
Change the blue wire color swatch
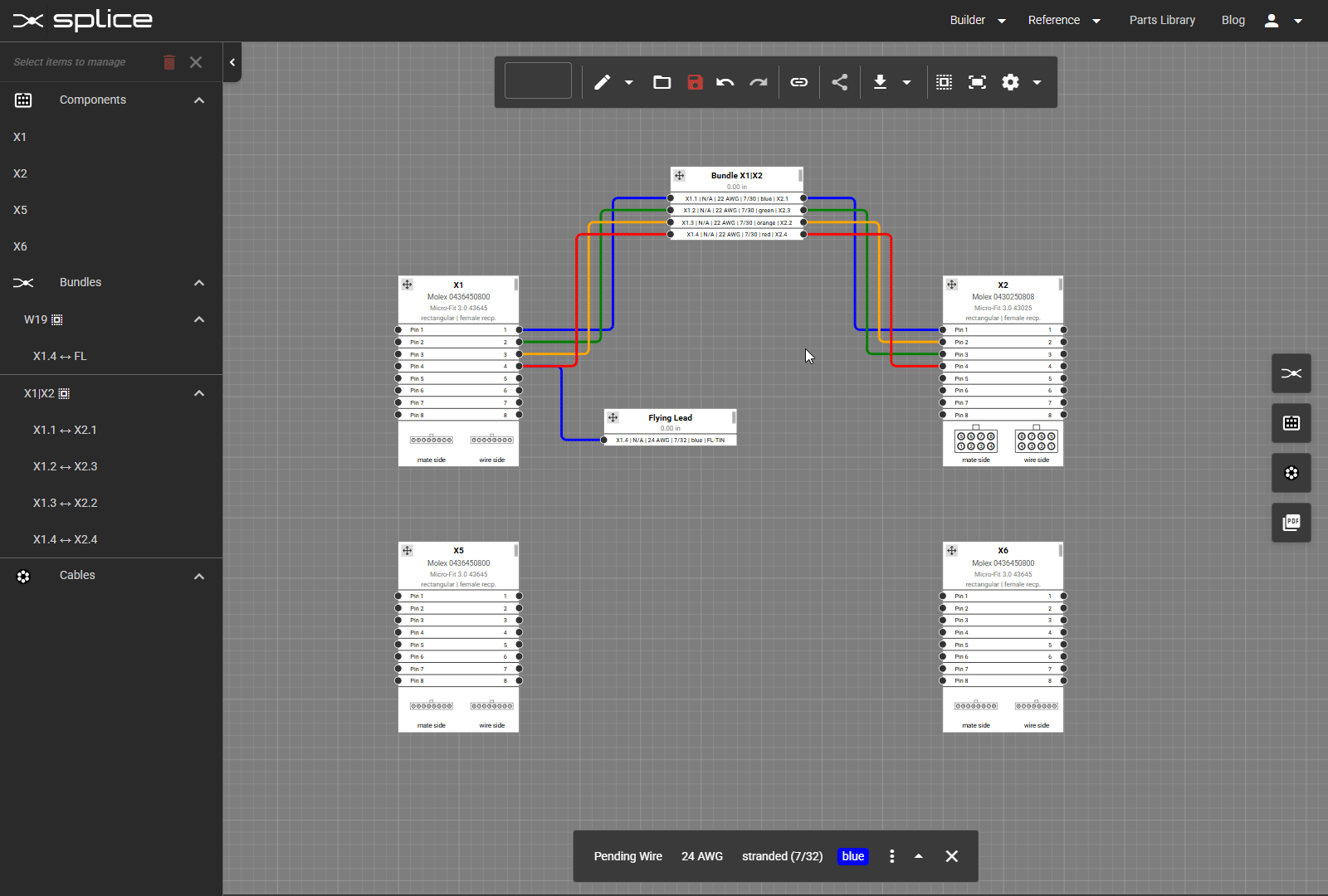(853, 855)
